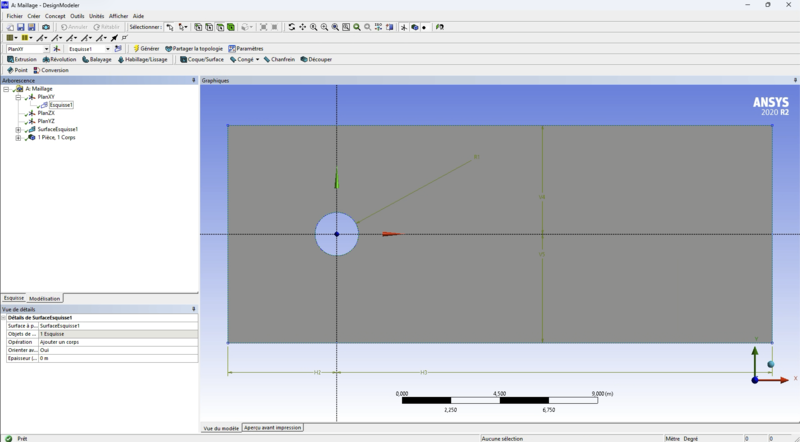Screen dimensions: 800x442
Task: Click the New Plane icon
Action: click(x=57, y=49)
